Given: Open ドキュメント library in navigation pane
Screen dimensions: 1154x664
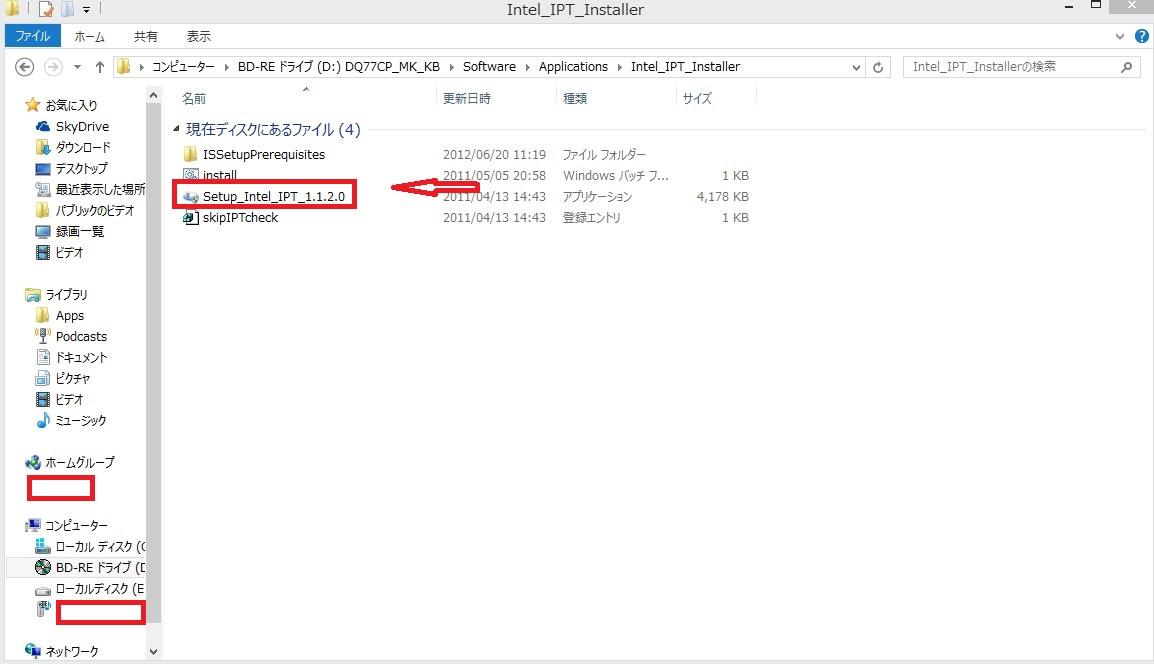Looking at the screenshot, I should click(81, 358).
